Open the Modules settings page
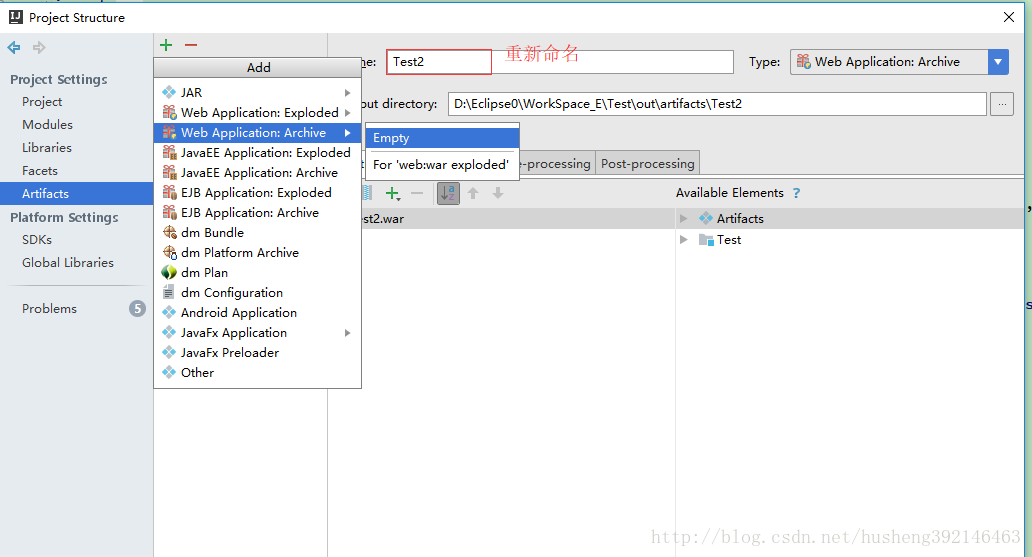The width and height of the screenshot is (1032, 557). (47, 124)
